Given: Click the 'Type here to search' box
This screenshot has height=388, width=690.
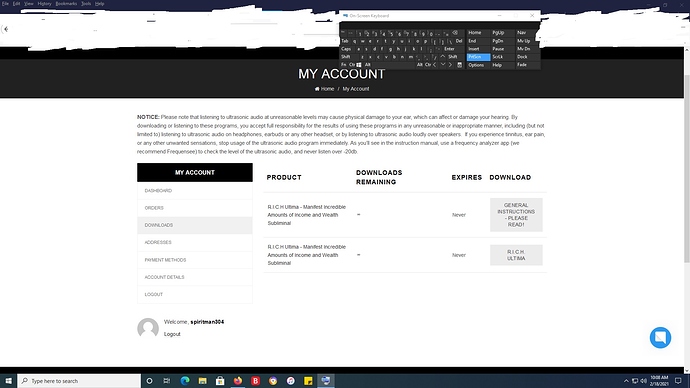Looking at the screenshot, I should (x=79, y=381).
